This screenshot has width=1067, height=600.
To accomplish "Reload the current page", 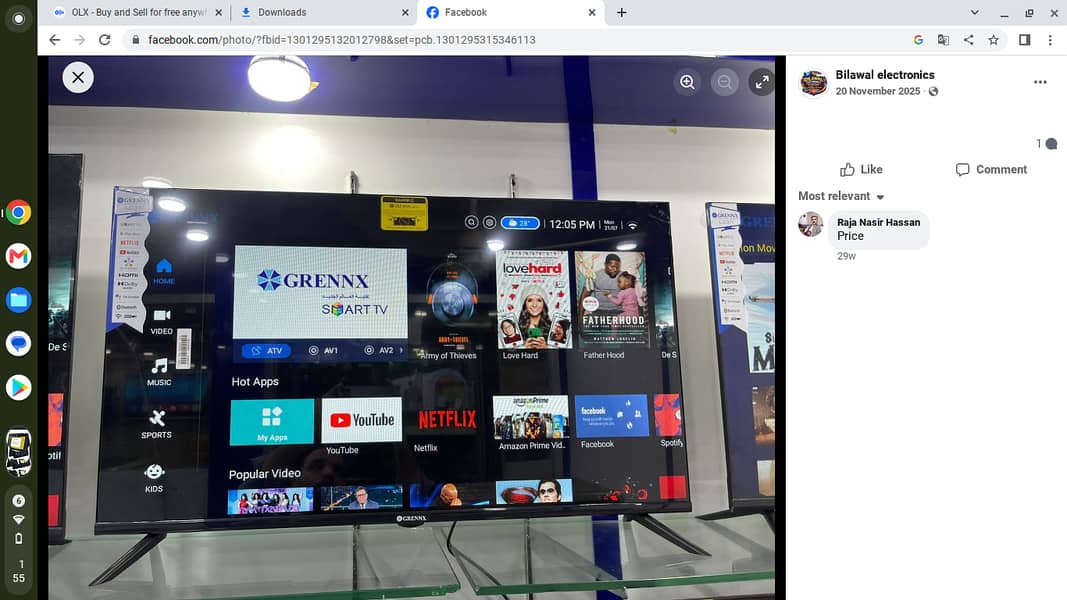I will tap(105, 40).
